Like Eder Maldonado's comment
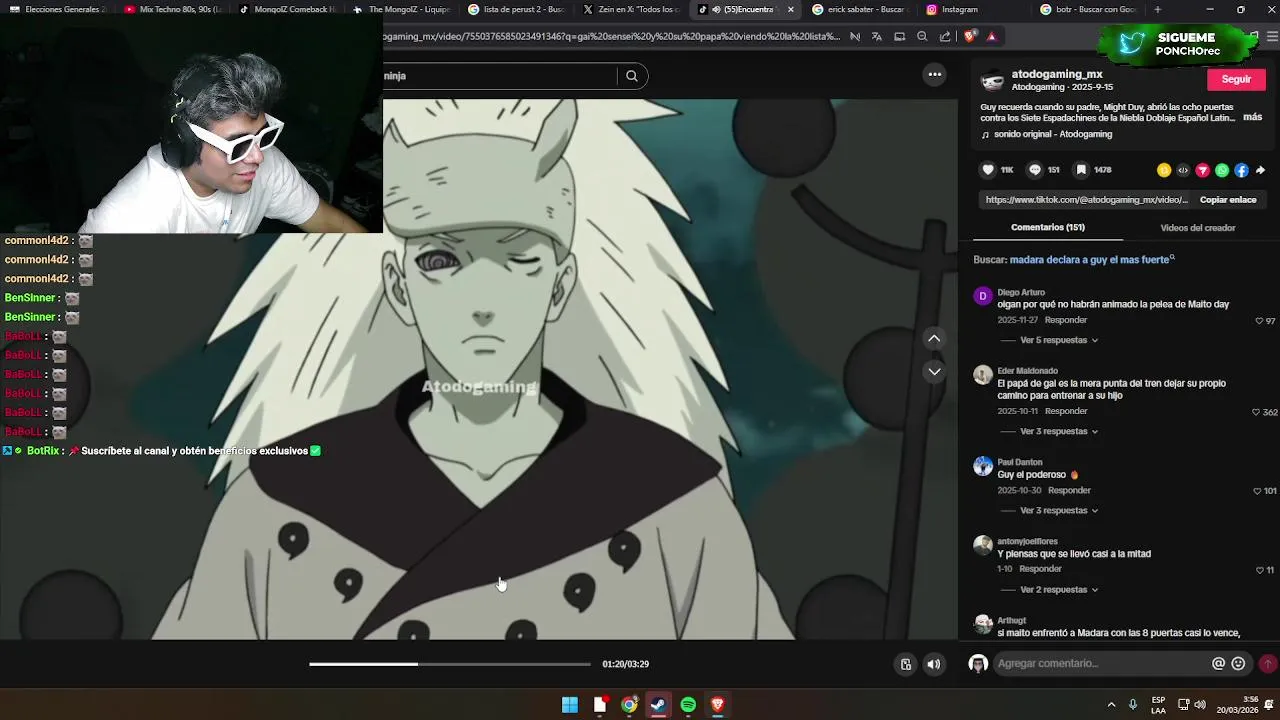 (x=1256, y=412)
